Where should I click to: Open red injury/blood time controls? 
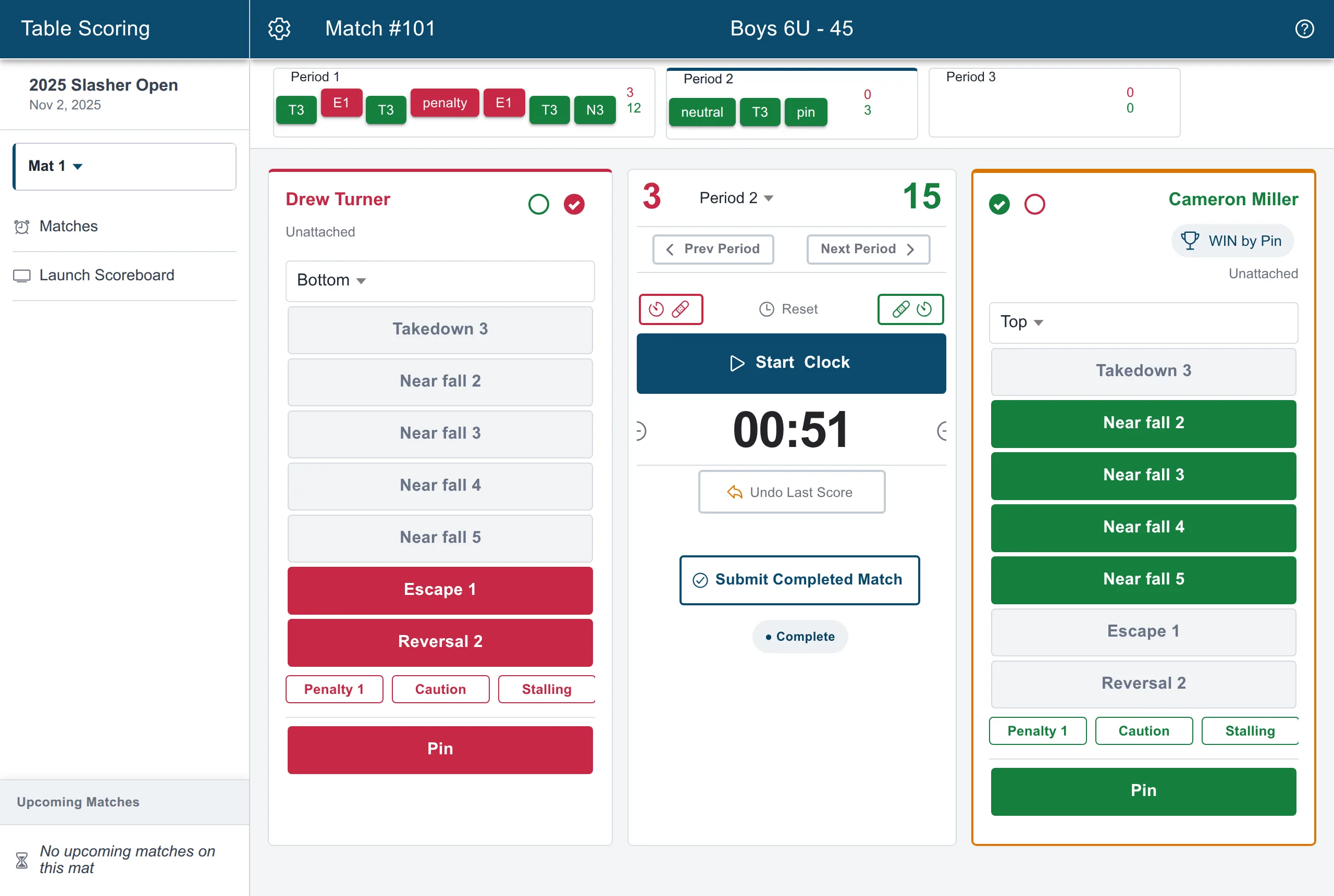click(671, 309)
